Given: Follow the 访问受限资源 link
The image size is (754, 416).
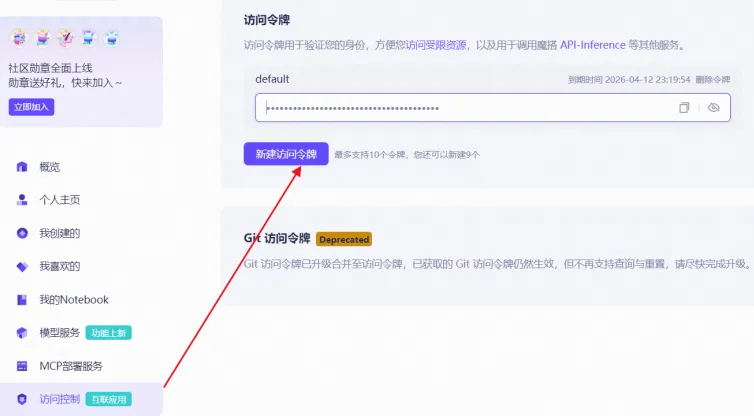Looking at the screenshot, I should pos(436,45).
